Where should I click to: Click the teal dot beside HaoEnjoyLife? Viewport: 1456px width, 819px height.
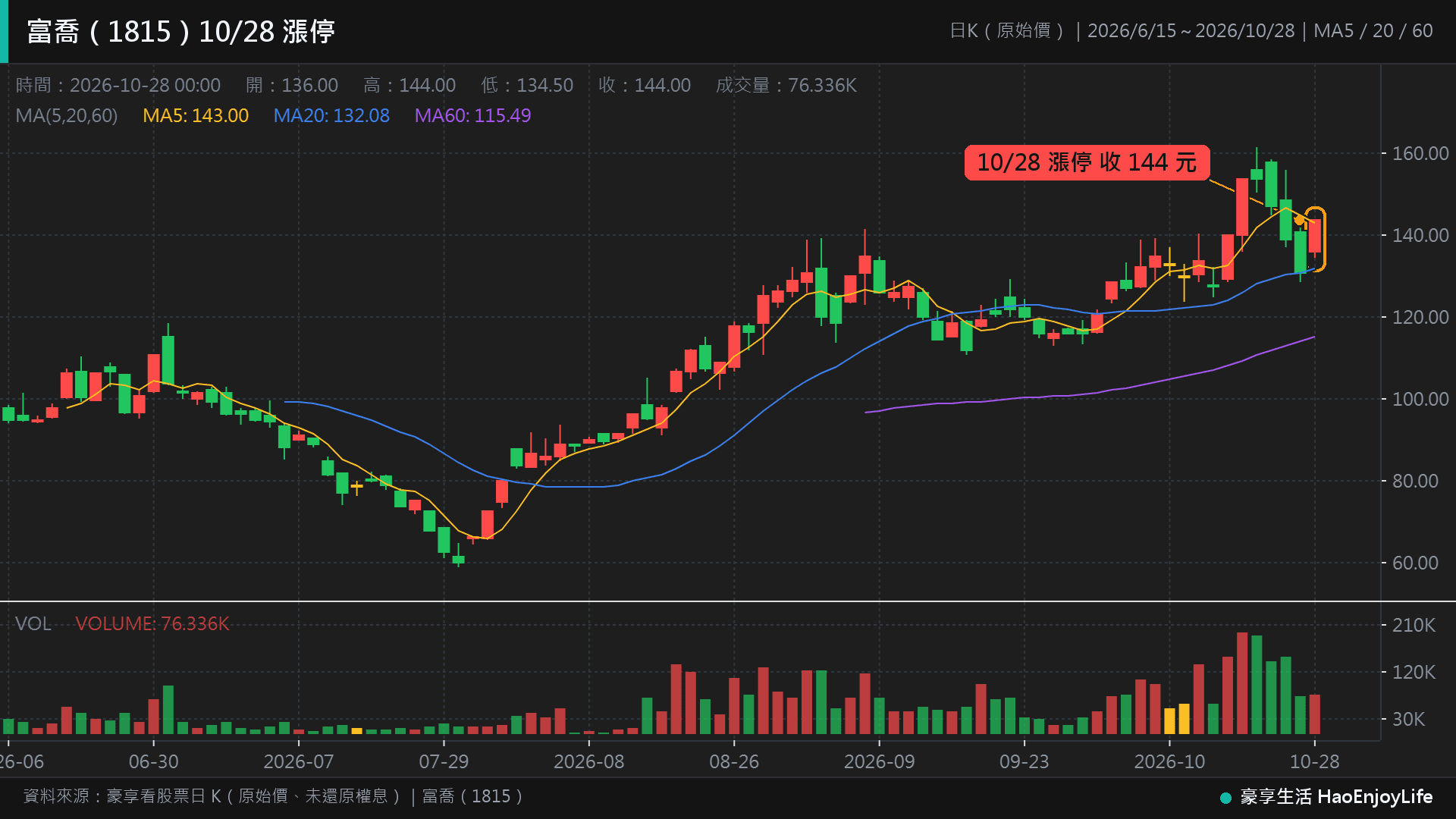[1225, 798]
